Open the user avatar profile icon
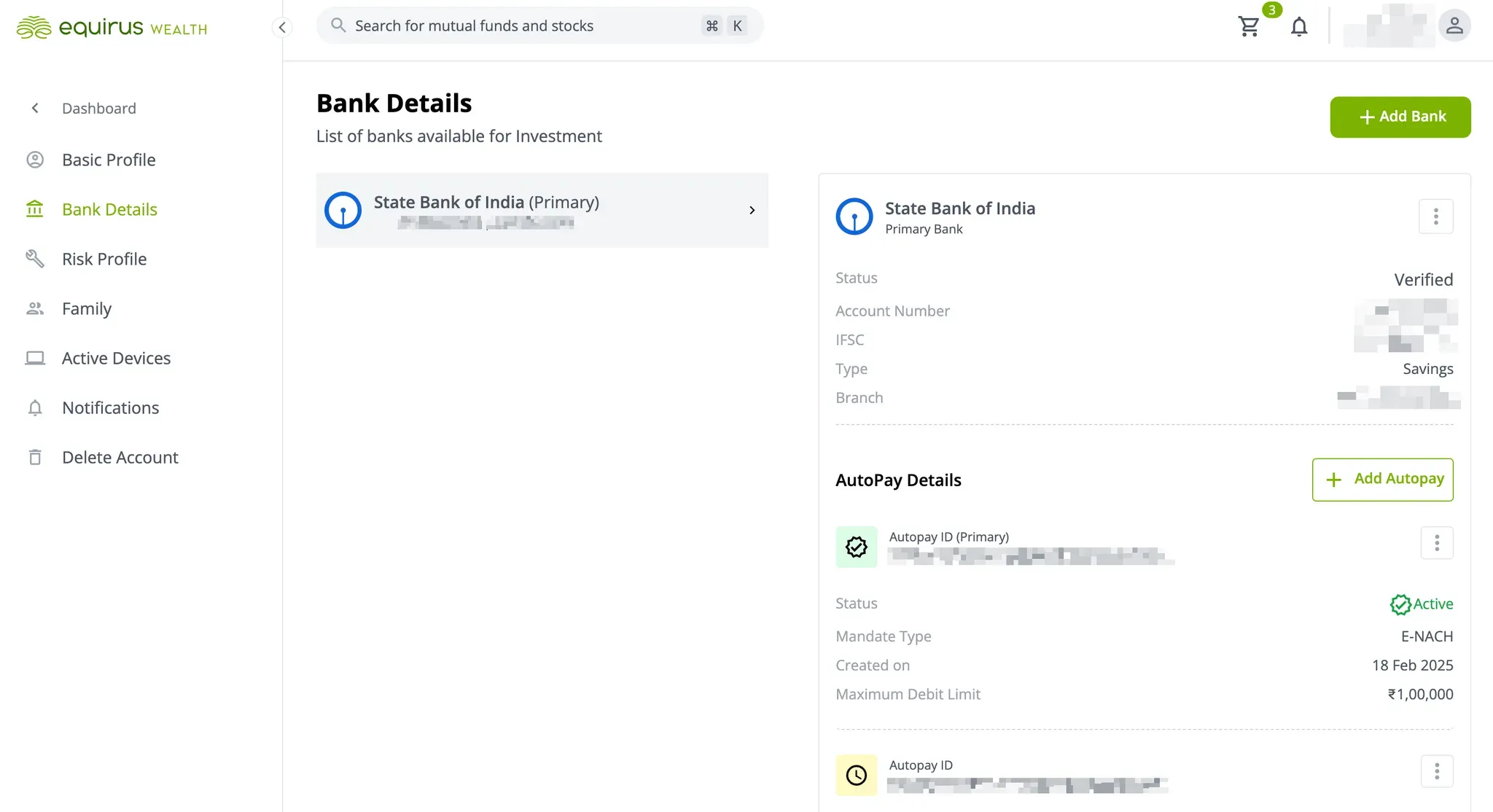 point(1454,26)
